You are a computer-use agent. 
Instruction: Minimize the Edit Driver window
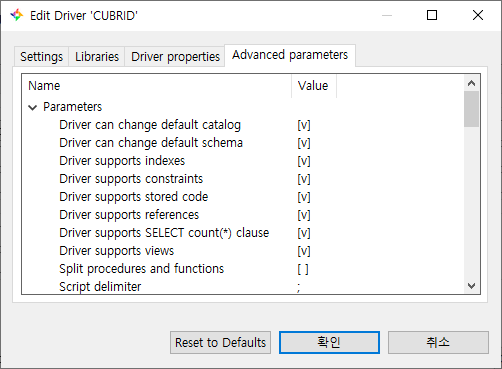click(x=387, y=15)
